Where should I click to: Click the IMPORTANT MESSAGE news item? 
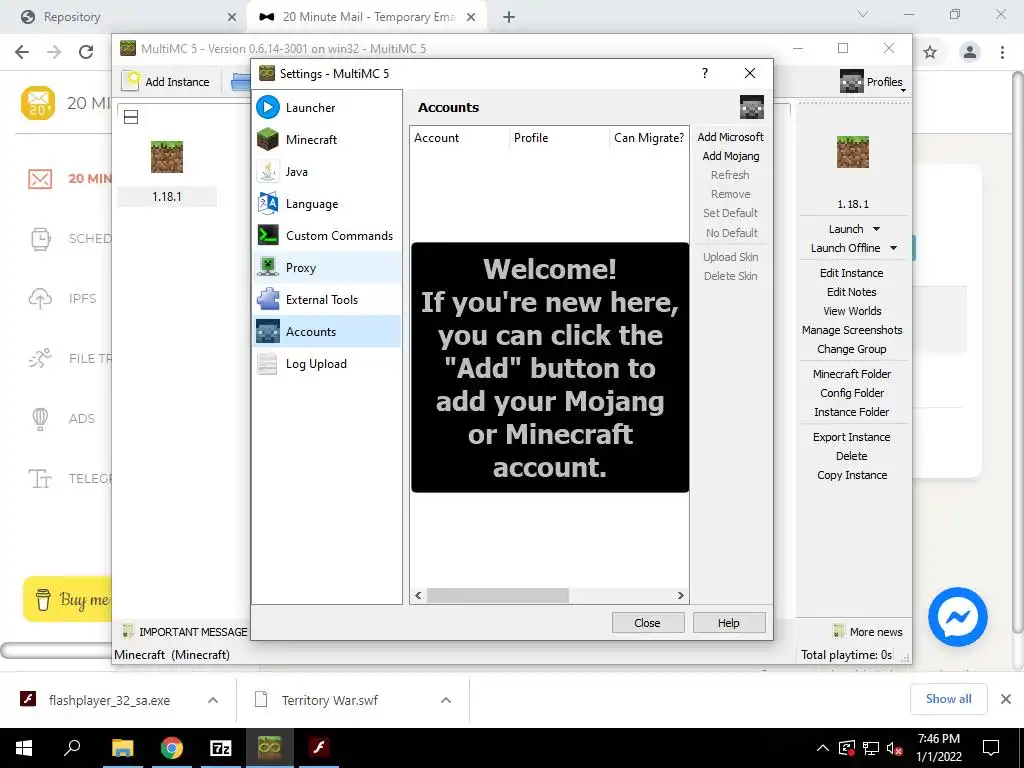pos(185,632)
